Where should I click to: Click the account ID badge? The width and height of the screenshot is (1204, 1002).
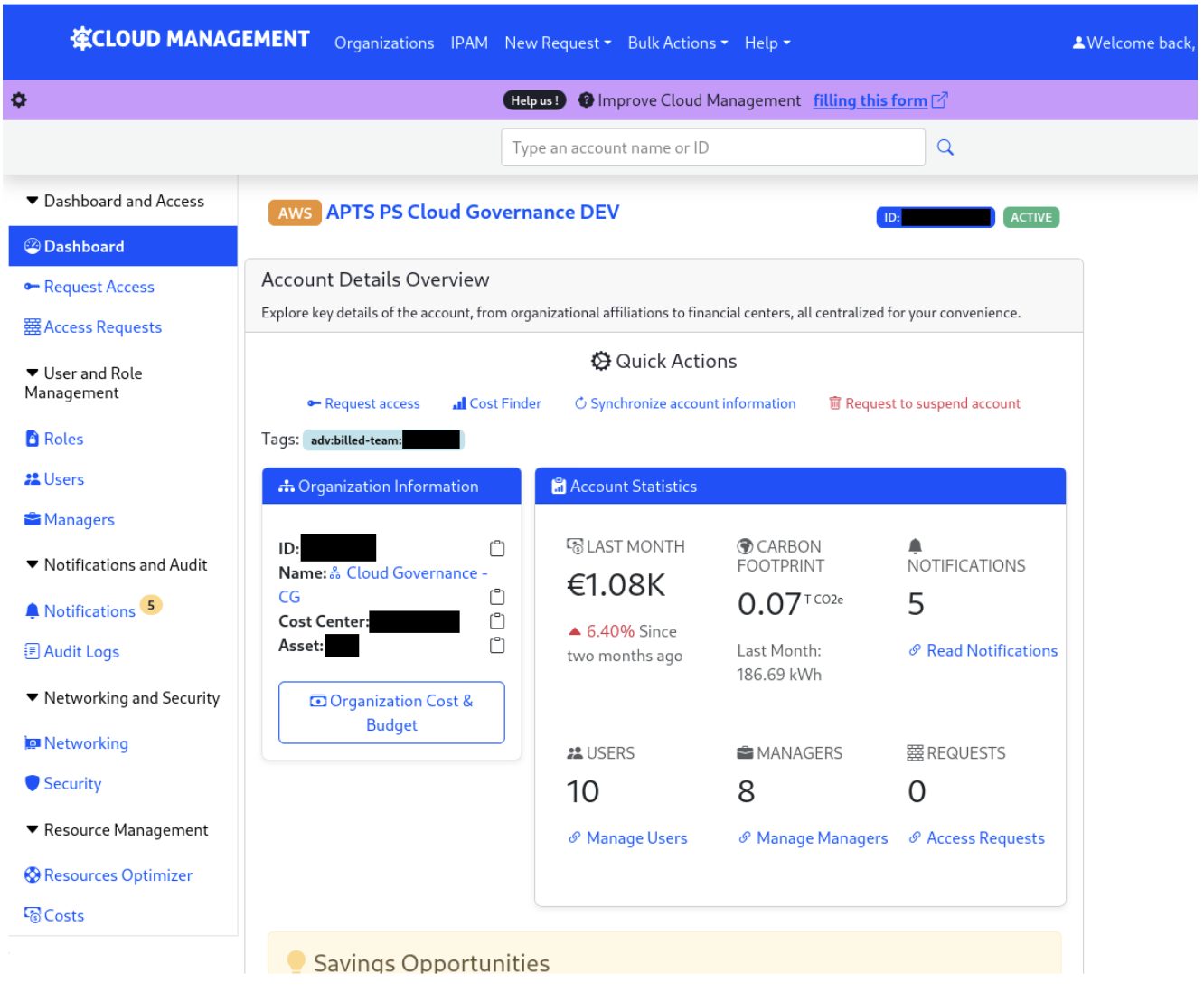point(936,218)
